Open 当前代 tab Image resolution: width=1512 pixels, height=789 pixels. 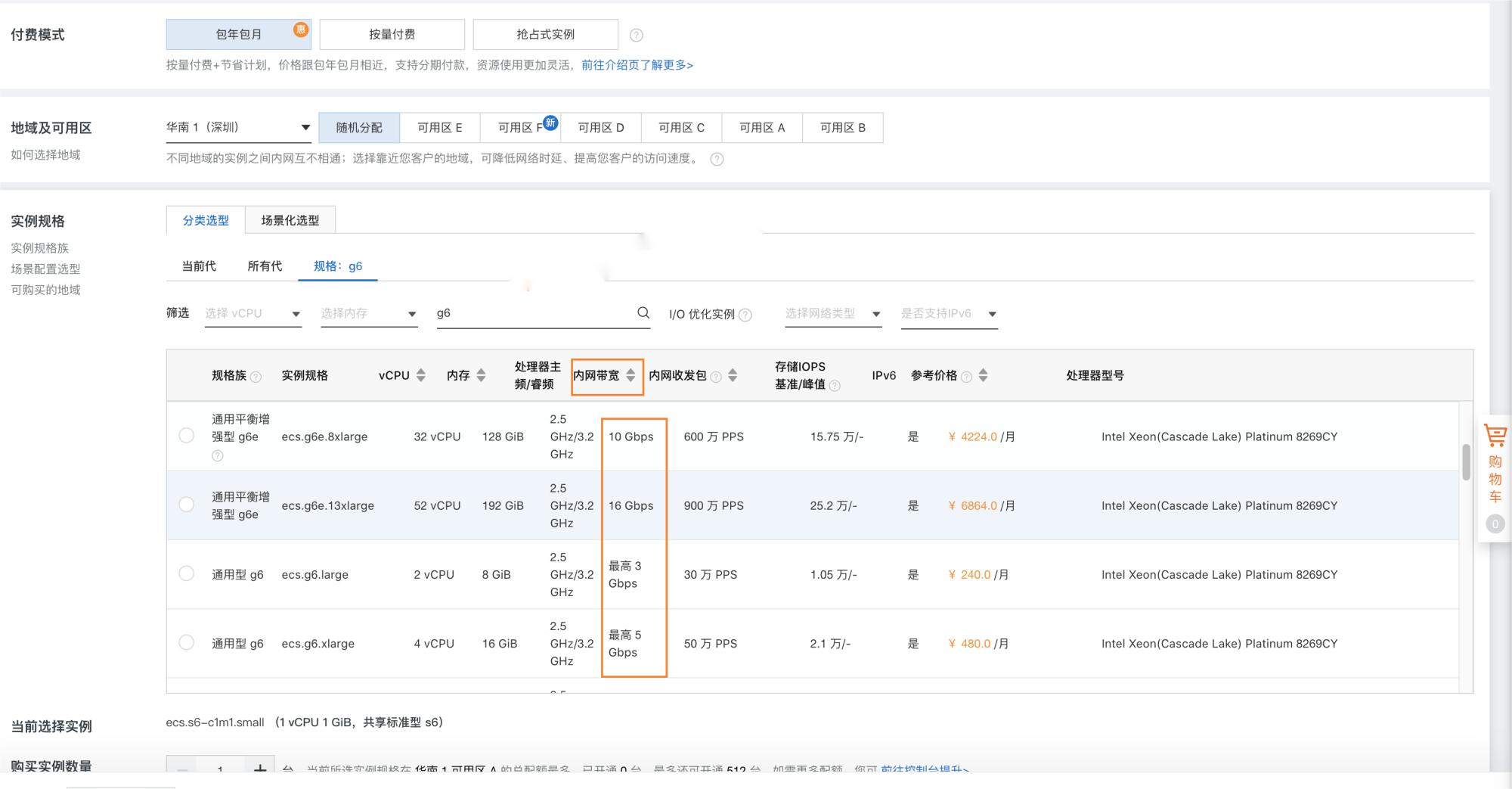coord(199,266)
